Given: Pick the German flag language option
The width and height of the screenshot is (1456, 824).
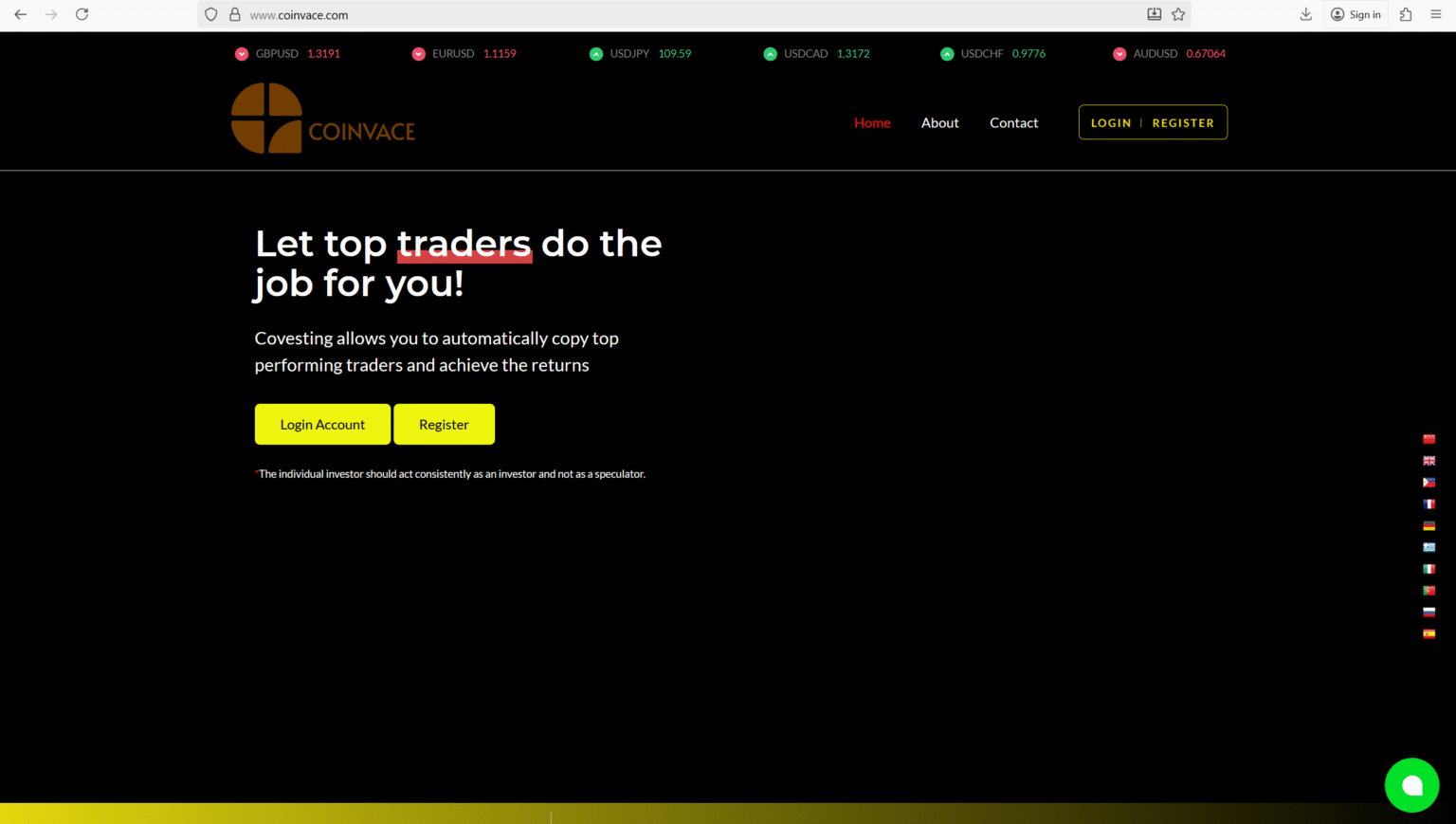Looking at the screenshot, I should [x=1429, y=526].
